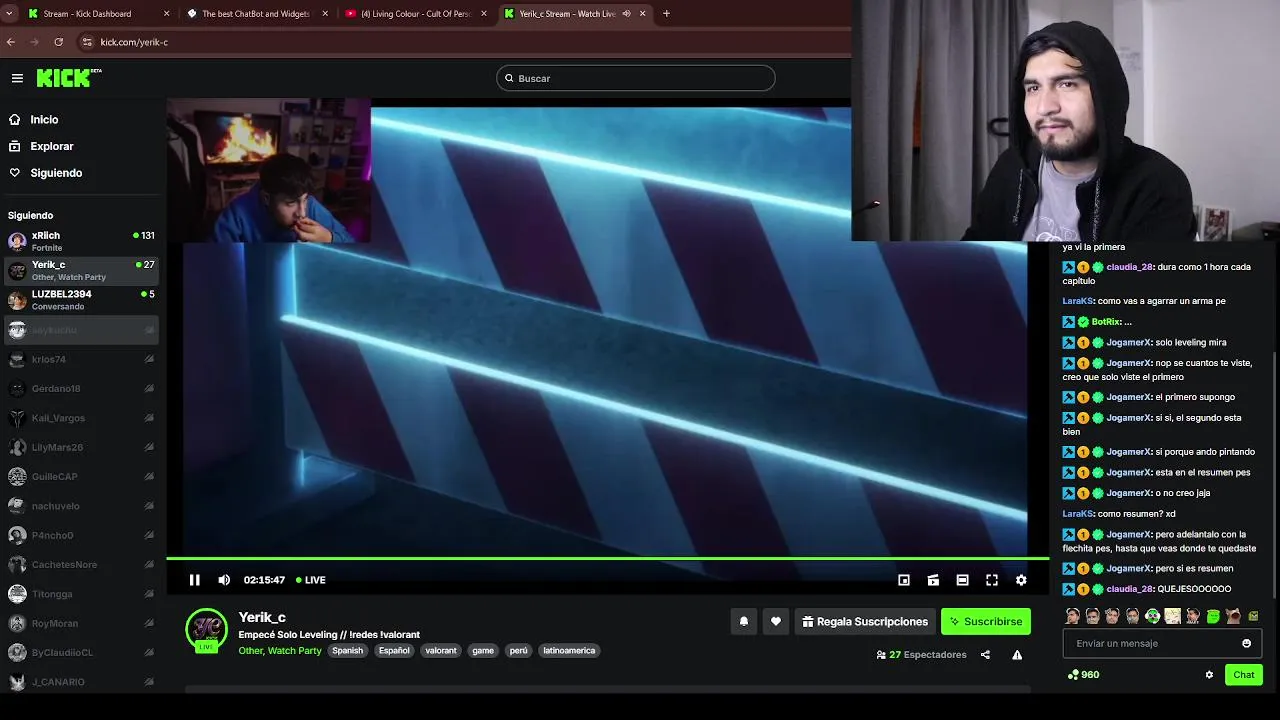Select Yerik_c channel in sidebar
1280x720 pixels.
(x=82, y=270)
